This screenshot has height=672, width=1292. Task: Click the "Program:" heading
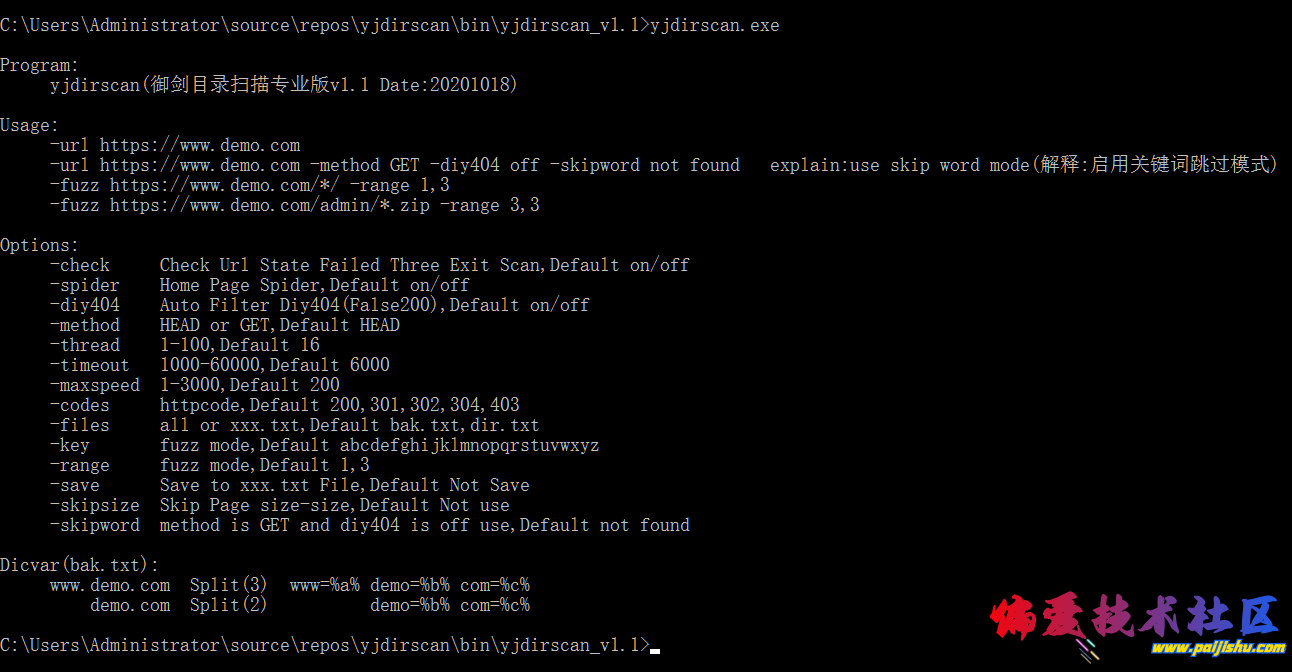(39, 65)
